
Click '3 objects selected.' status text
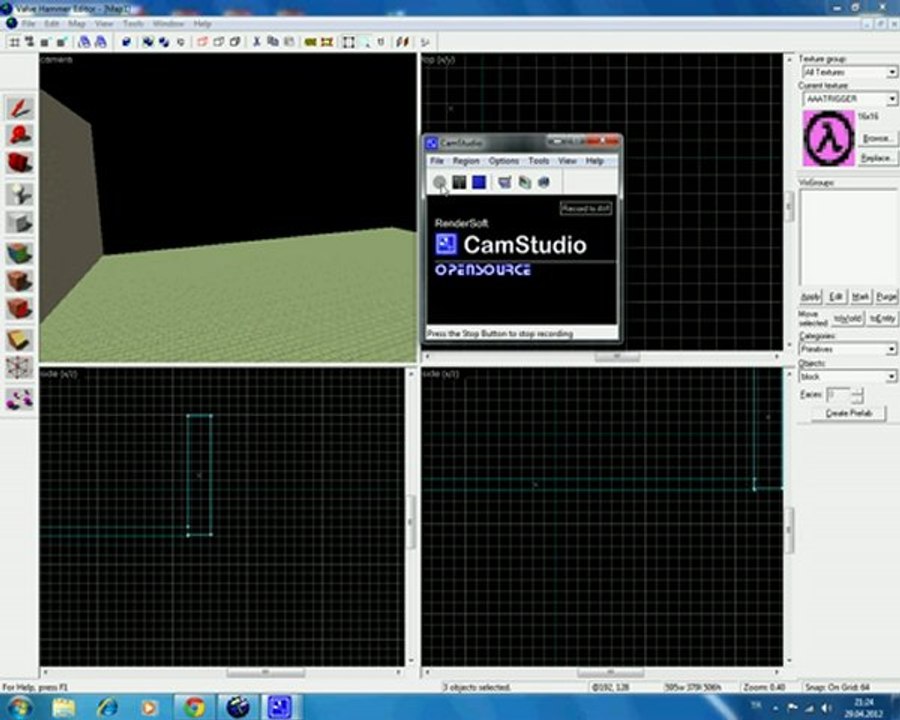[476, 687]
